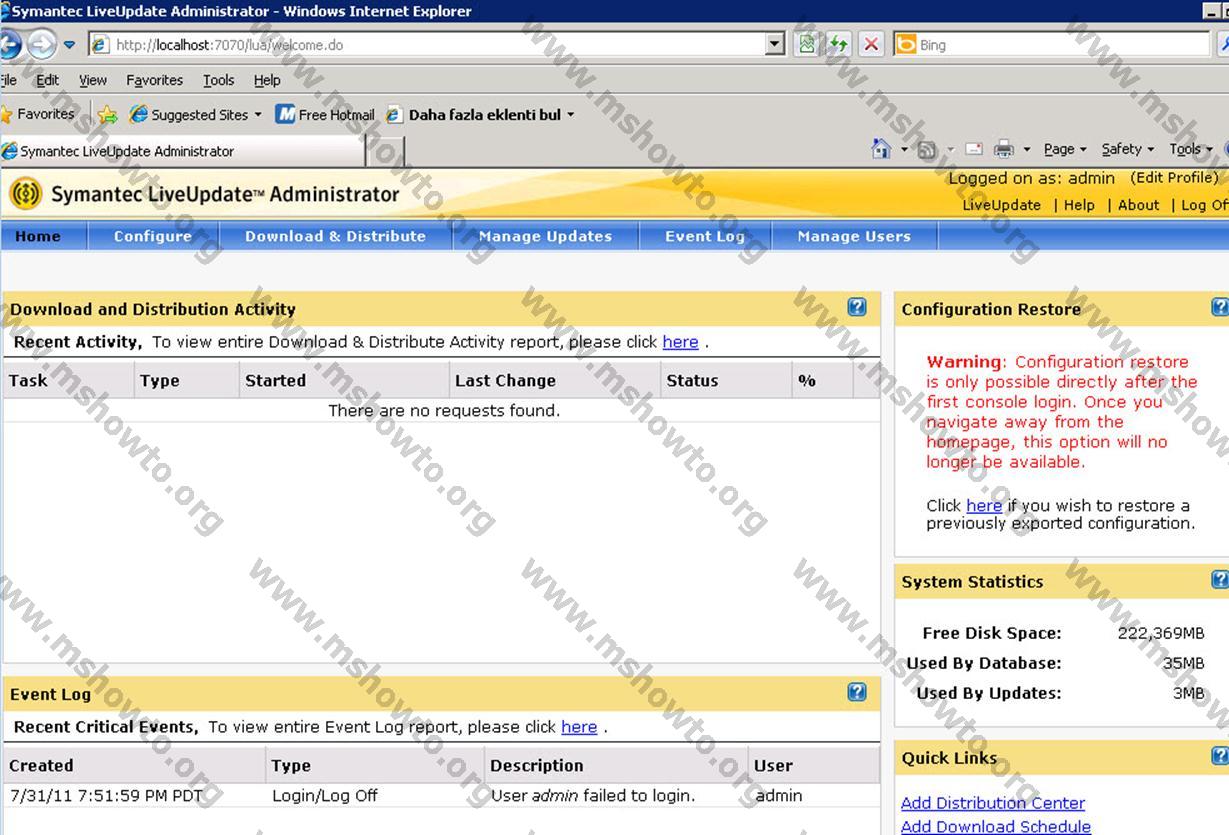Viewport: 1229px width, 835px height.
Task: Open the Edit menu
Action: (x=47, y=80)
